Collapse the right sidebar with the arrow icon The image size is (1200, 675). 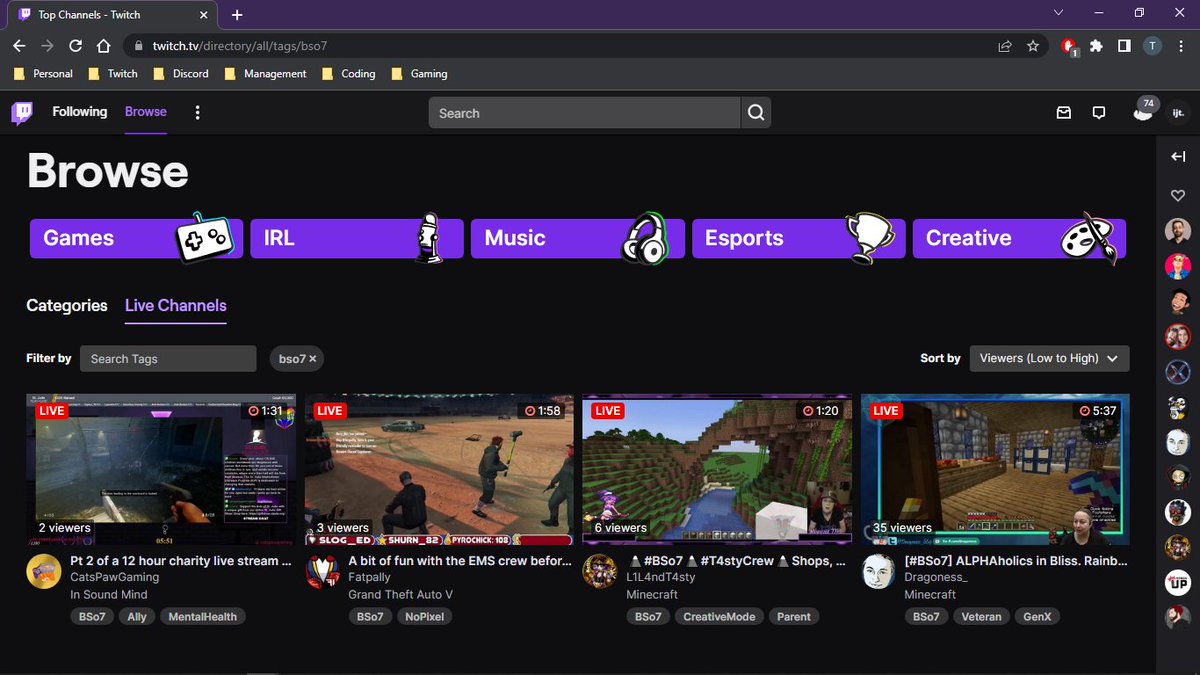coord(1178,156)
